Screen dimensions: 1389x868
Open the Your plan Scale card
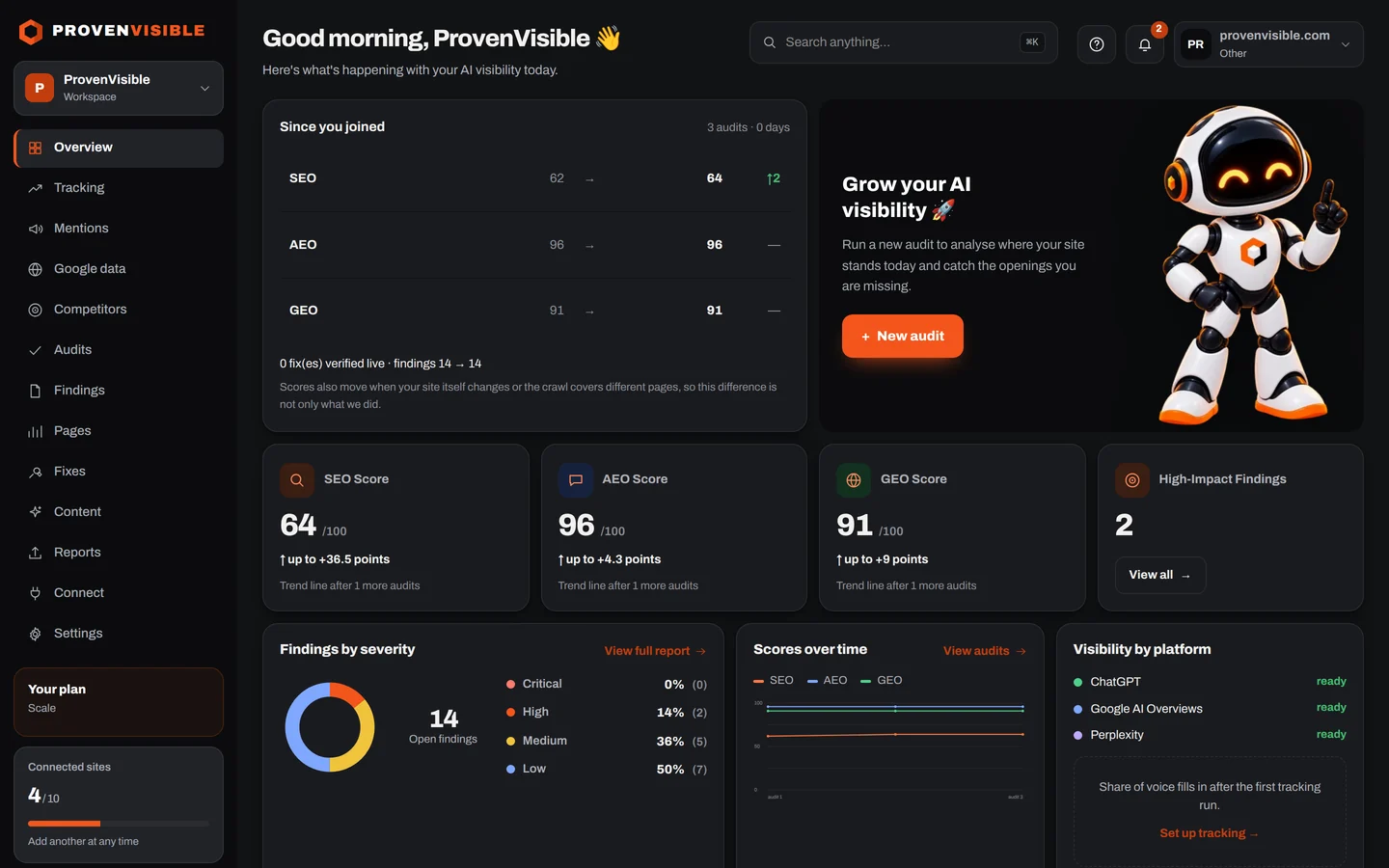coord(119,702)
